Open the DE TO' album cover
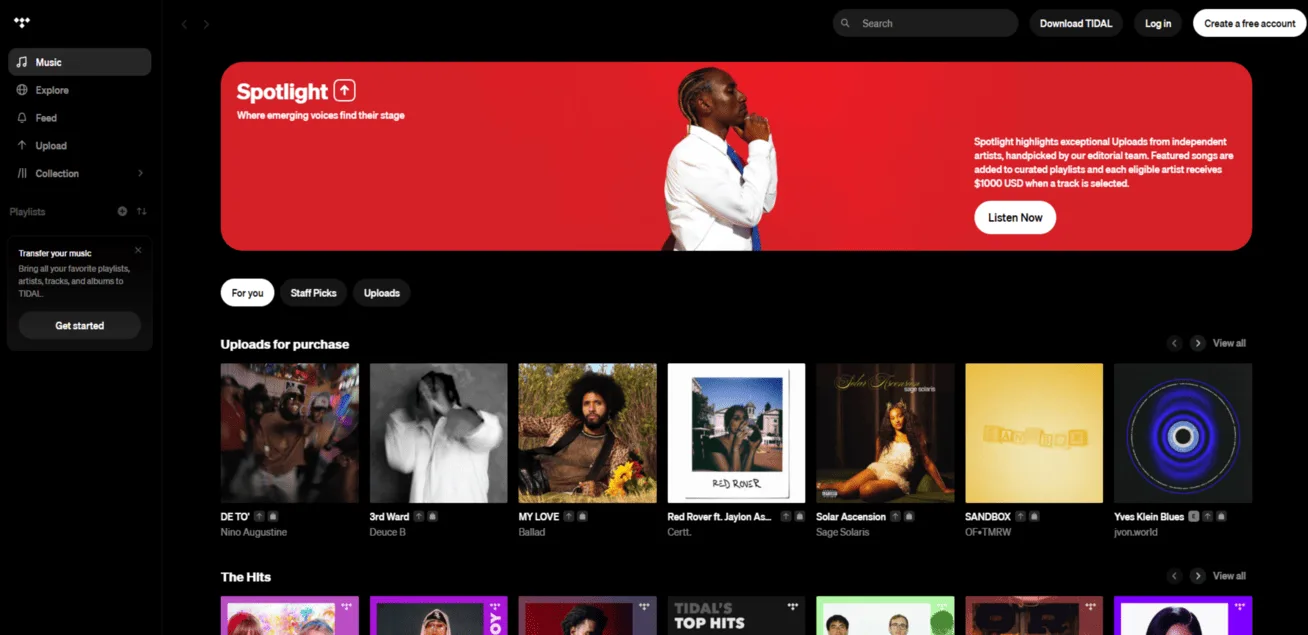 (290, 433)
